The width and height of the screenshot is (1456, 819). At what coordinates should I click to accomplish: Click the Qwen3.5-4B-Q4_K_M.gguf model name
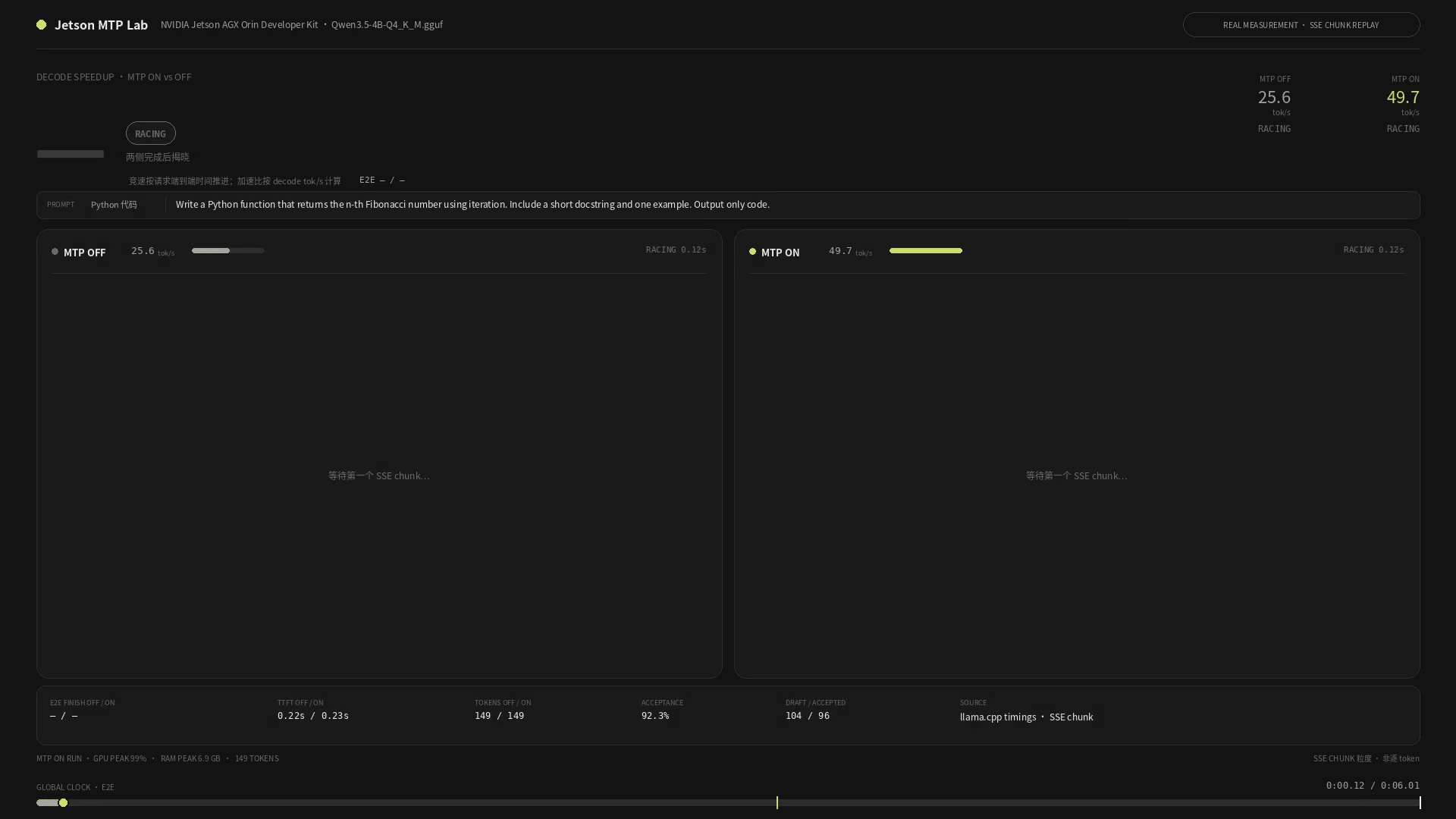click(387, 25)
